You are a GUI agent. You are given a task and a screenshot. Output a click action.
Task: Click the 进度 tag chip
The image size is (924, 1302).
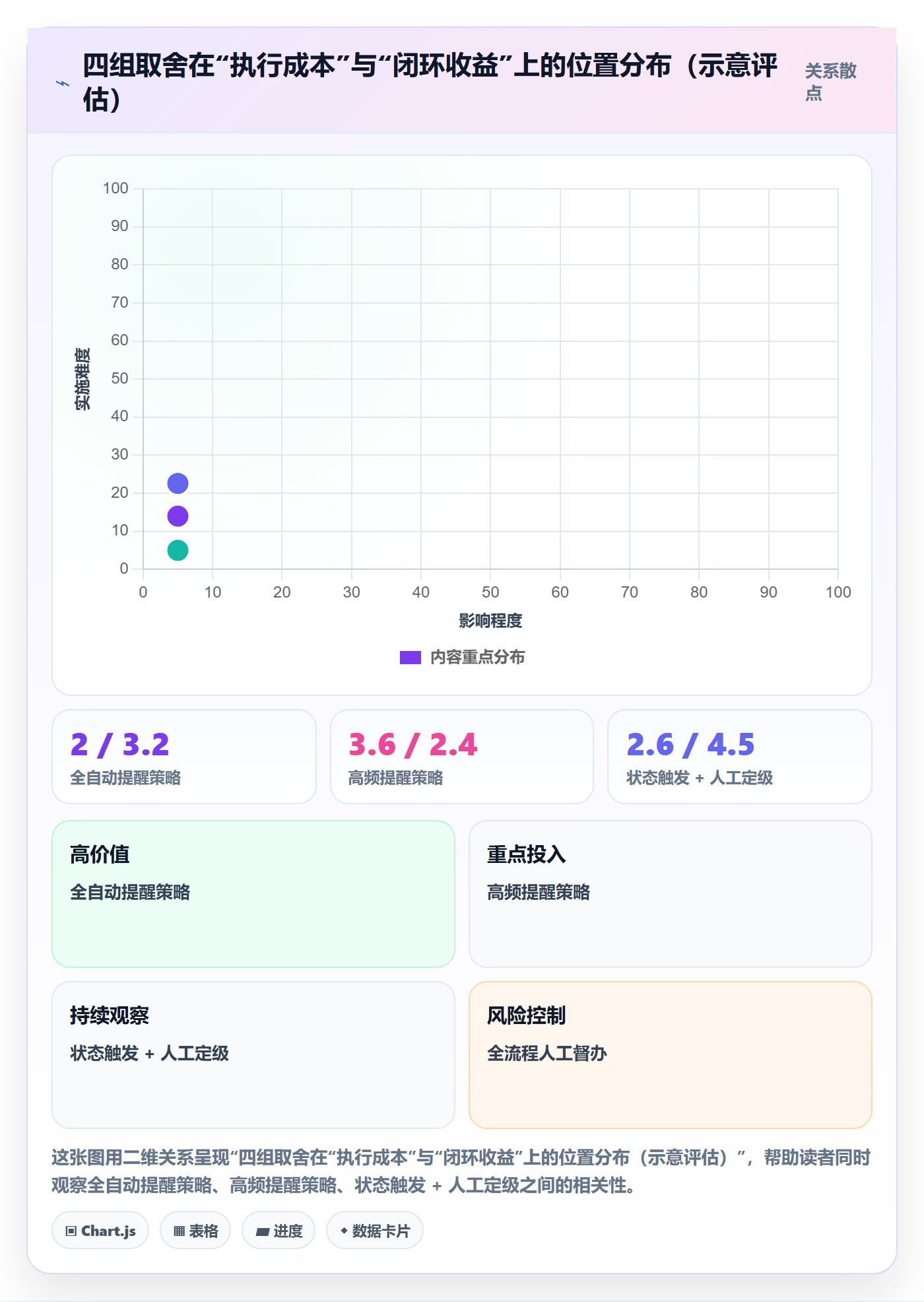click(279, 1231)
